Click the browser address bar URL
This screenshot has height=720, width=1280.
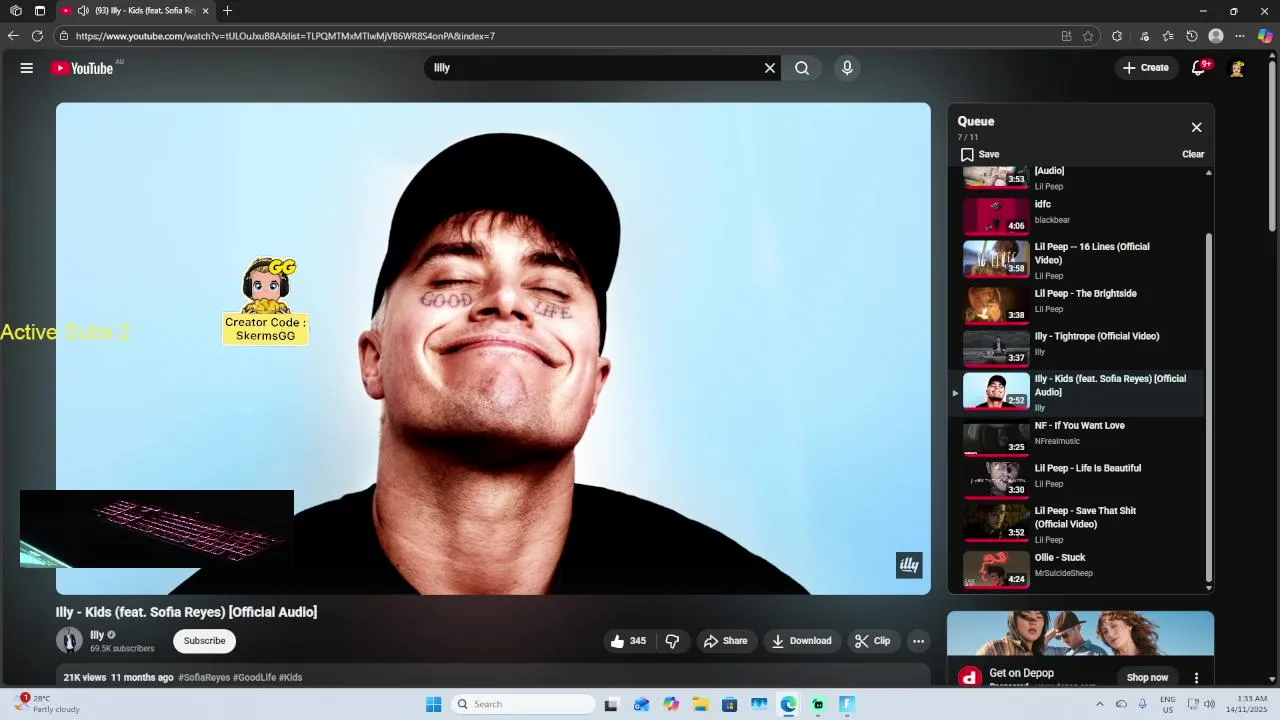pyautogui.click(x=285, y=36)
